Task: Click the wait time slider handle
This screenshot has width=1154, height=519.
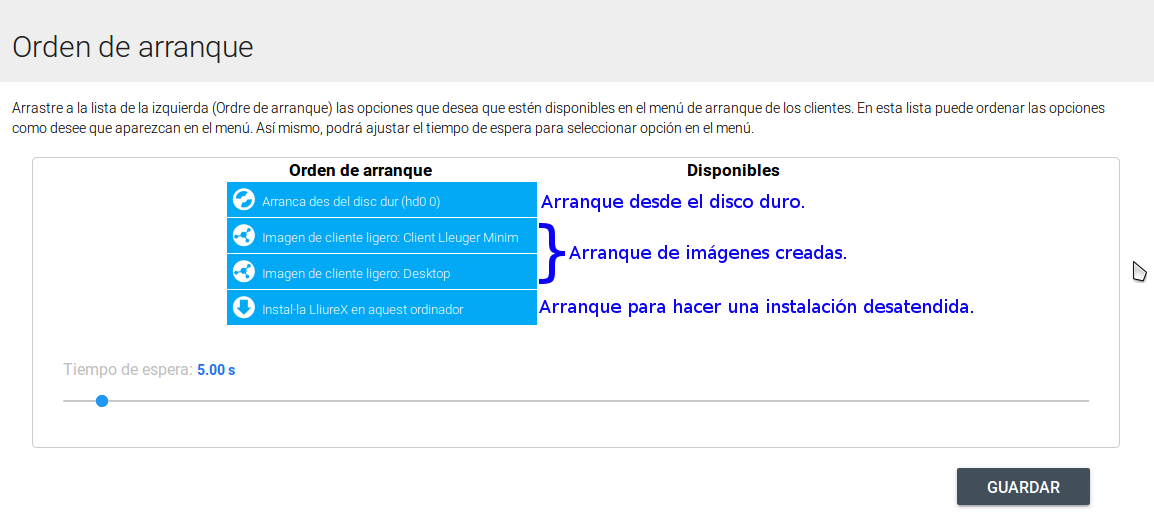Action: coord(102,401)
